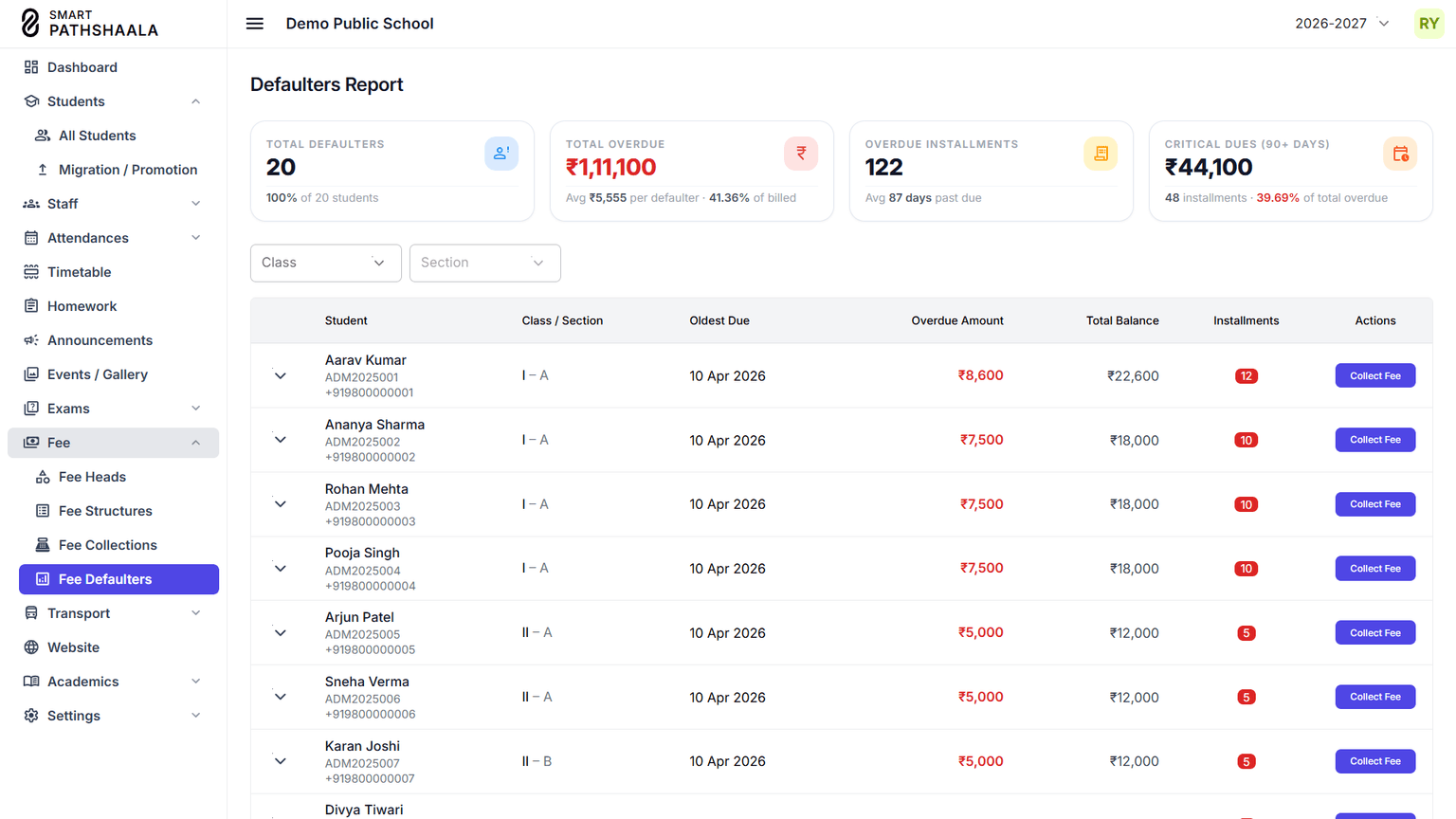Viewport: 1456px width, 819px height.
Task: Click the Overdue Amount column header
Action: [x=957, y=320]
